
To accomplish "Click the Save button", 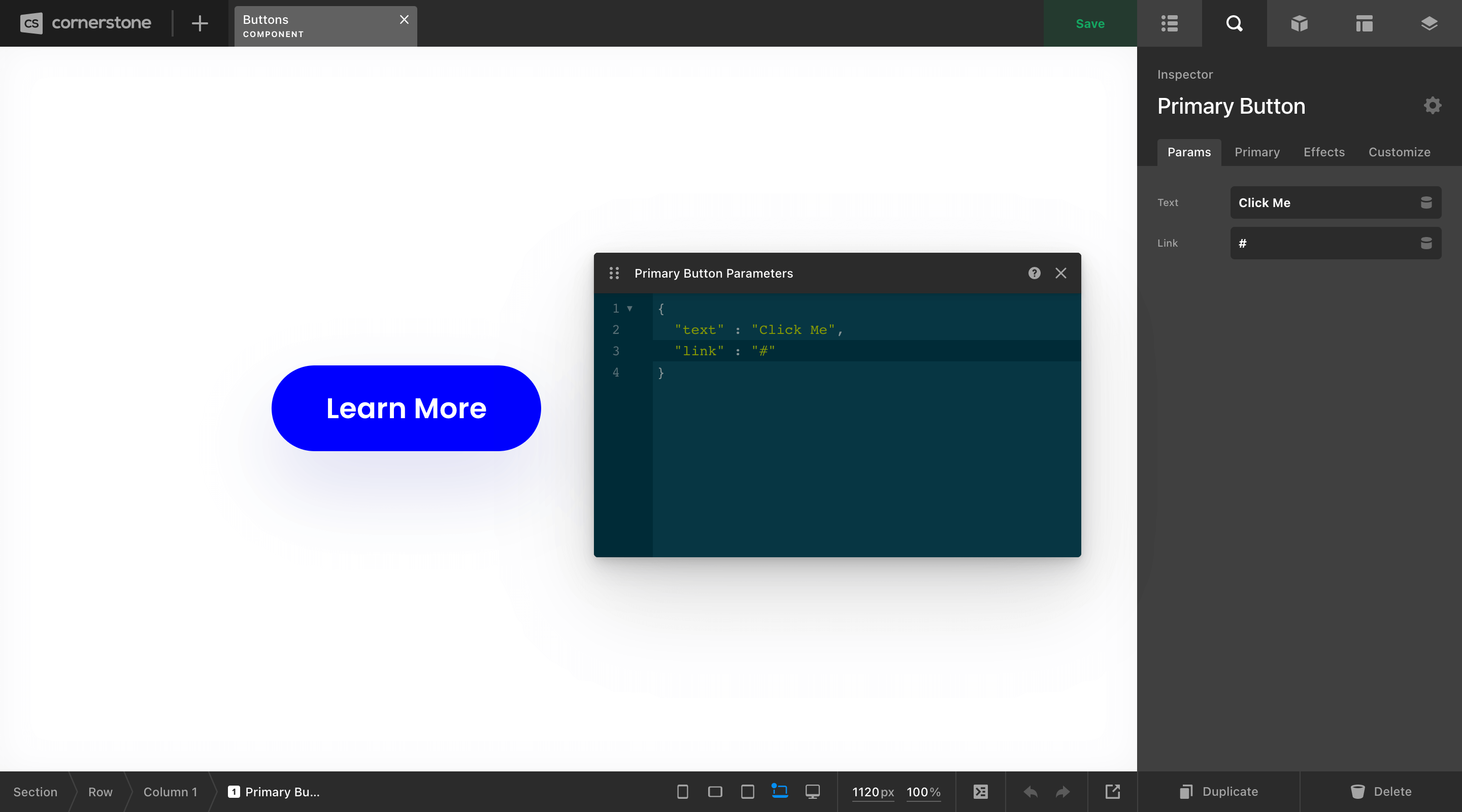I will point(1090,23).
